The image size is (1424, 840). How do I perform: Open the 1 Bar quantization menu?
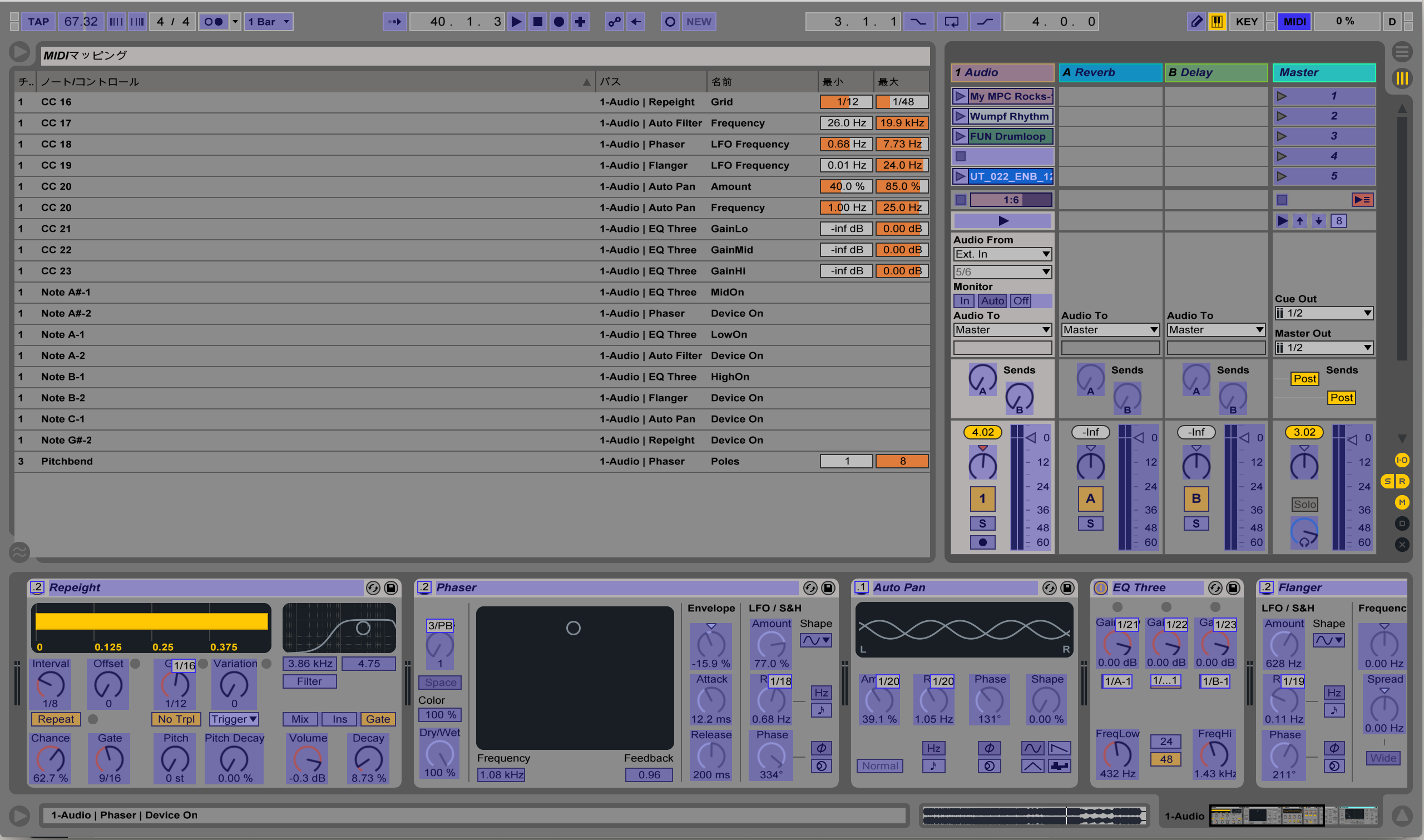pos(269,22)
